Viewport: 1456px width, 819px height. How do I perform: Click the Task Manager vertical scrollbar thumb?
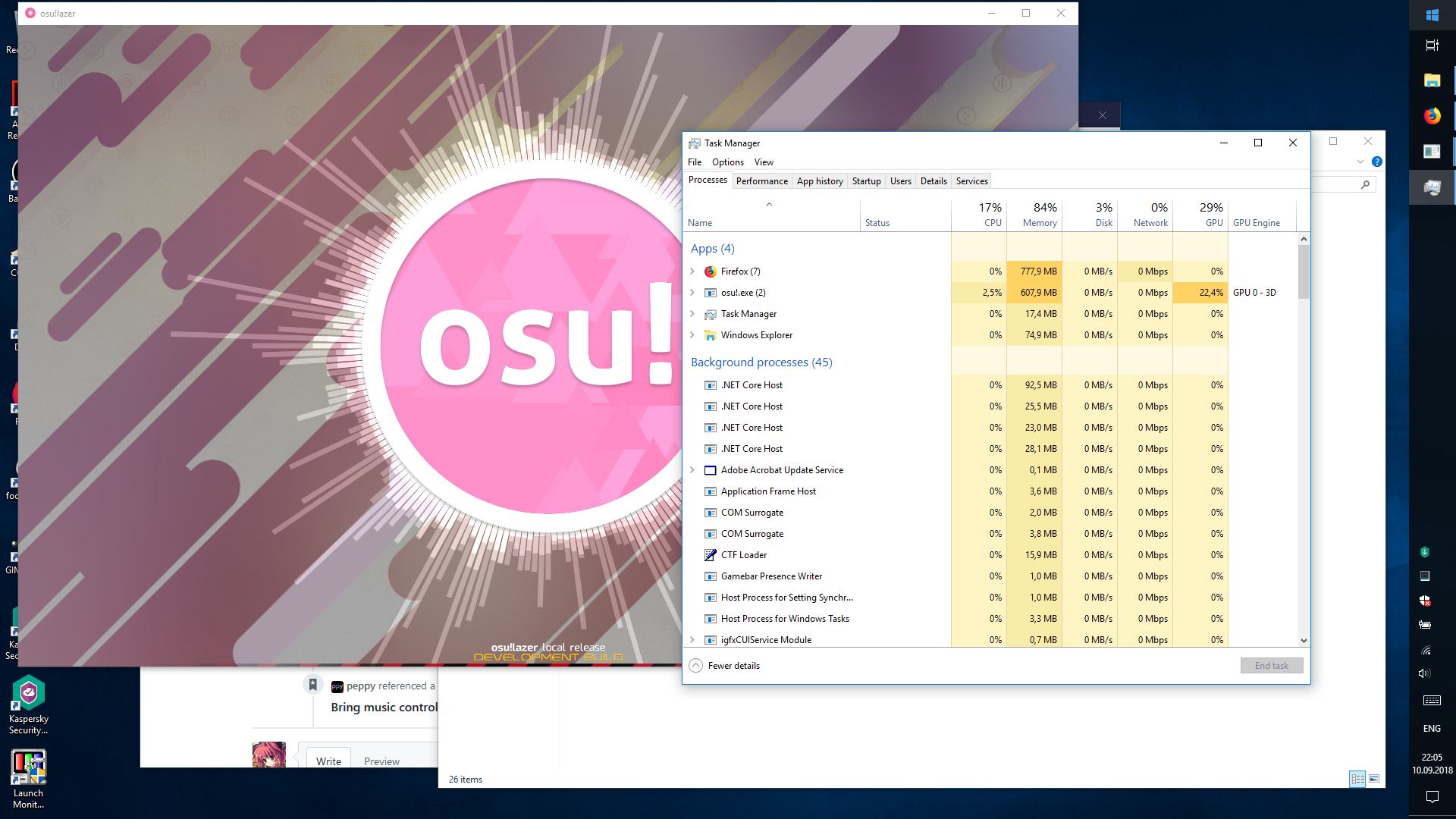(x=1304, y=271)
